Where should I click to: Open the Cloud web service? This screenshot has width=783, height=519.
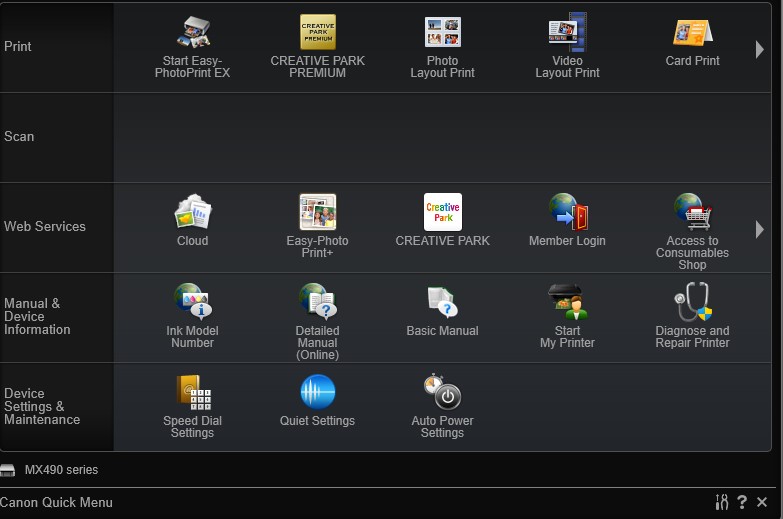tap(192, 212)
